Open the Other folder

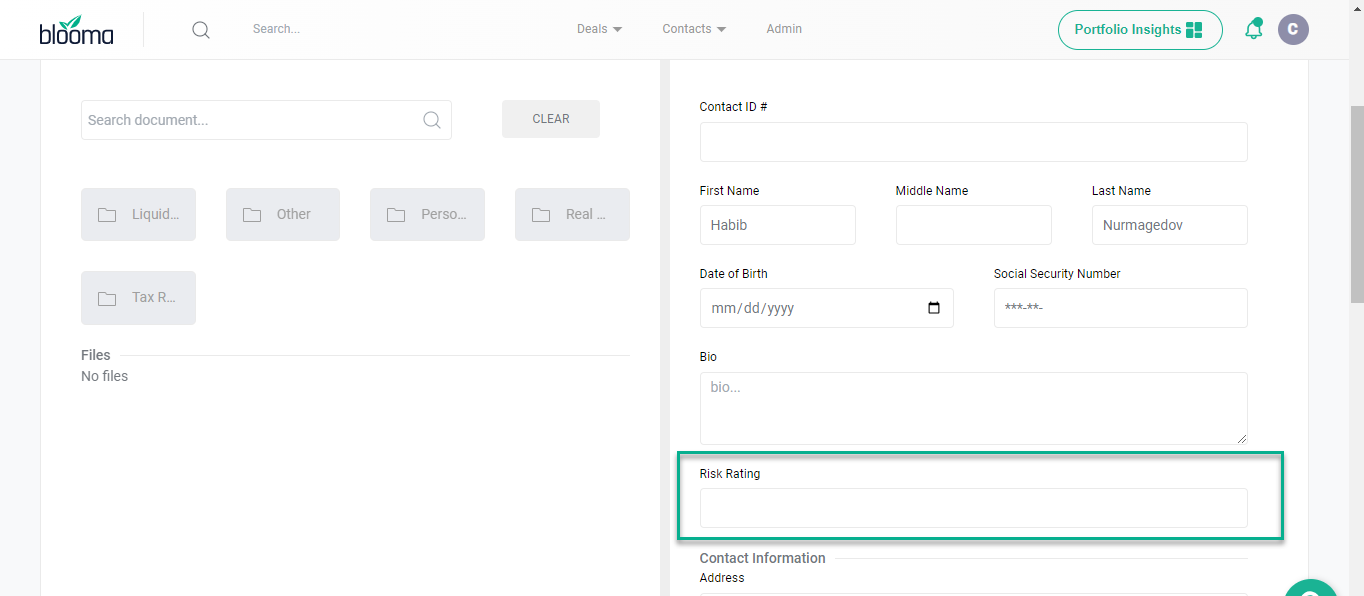pyautogui.click(x=283, y=215)
